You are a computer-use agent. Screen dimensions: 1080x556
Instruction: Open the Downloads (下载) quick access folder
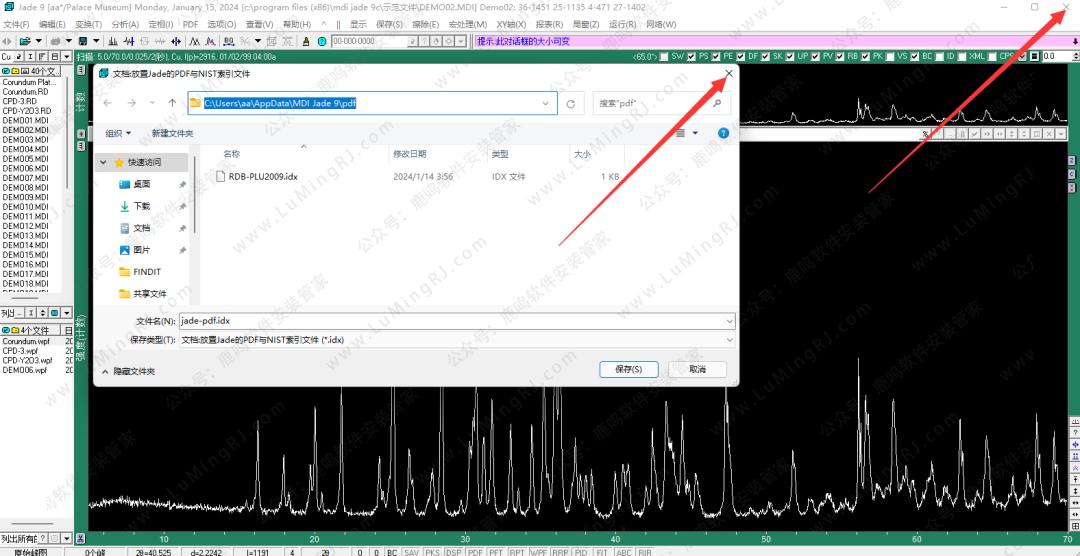pyautogui.click(x=141, y=206)
